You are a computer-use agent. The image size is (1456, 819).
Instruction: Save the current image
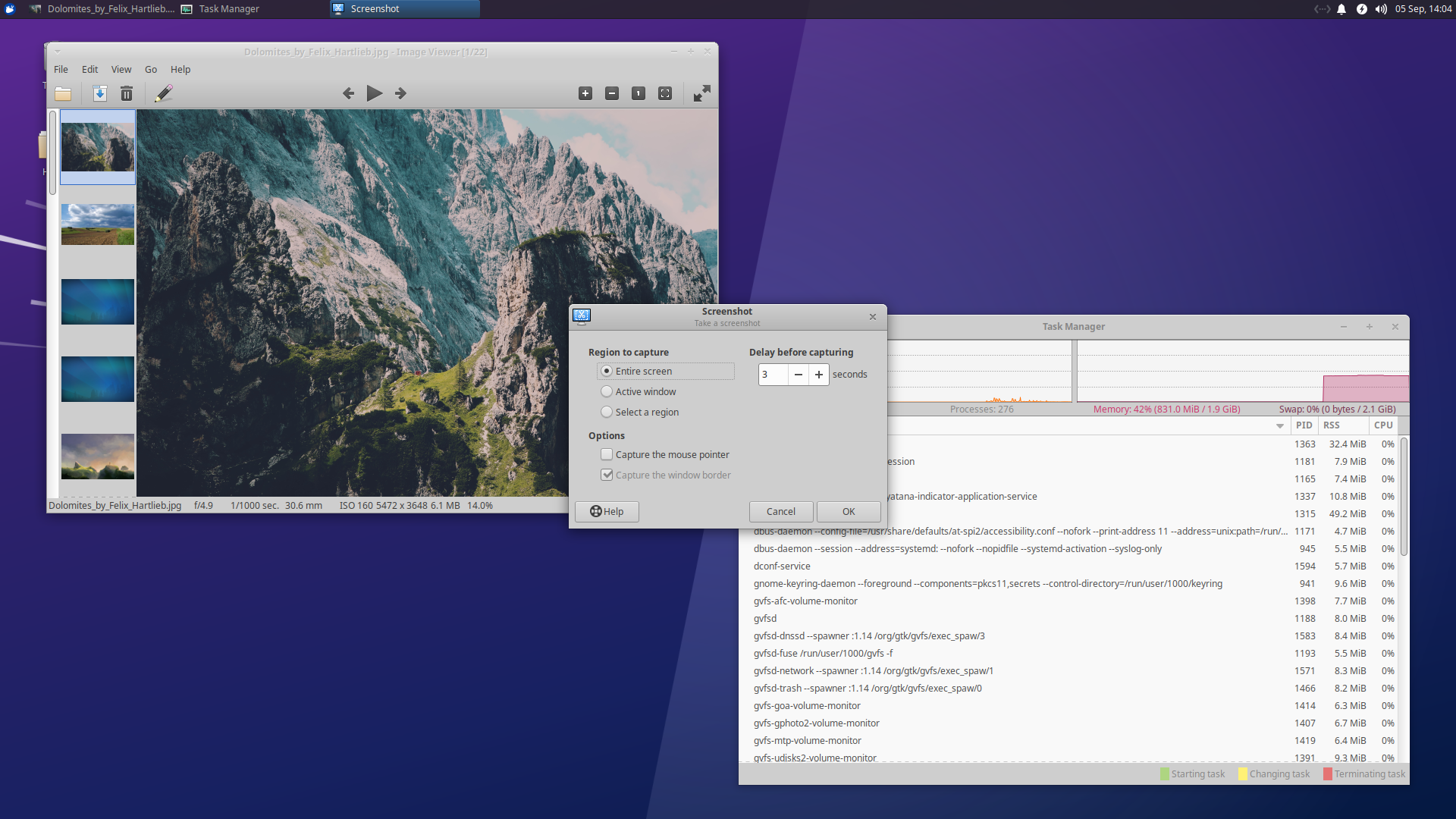99,93
